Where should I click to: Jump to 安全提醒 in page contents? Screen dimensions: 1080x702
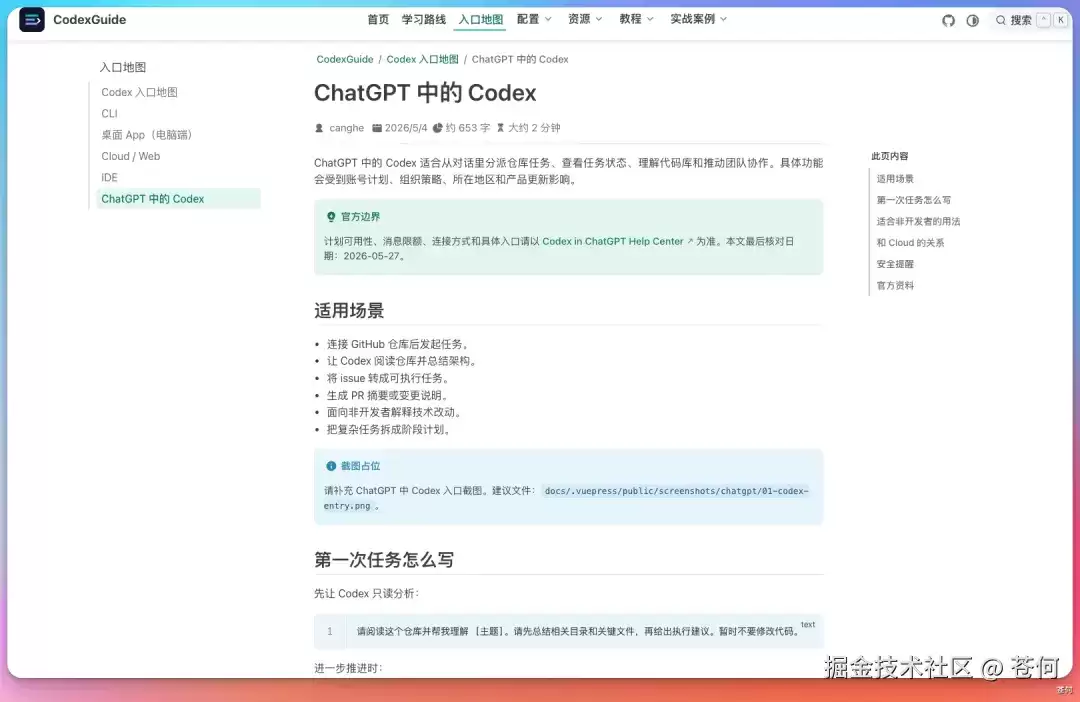click(895, 264)
